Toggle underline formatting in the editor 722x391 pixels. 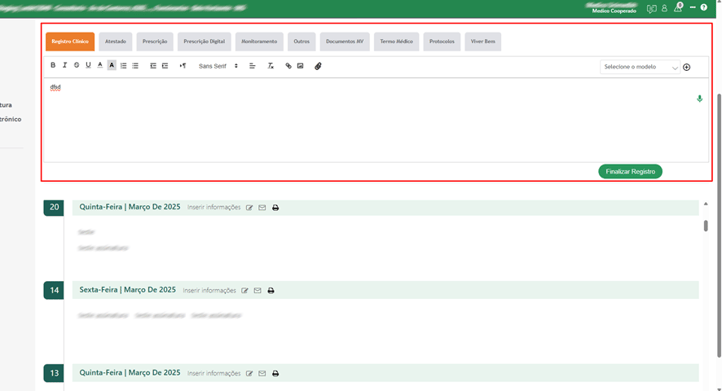click(88, 65)
